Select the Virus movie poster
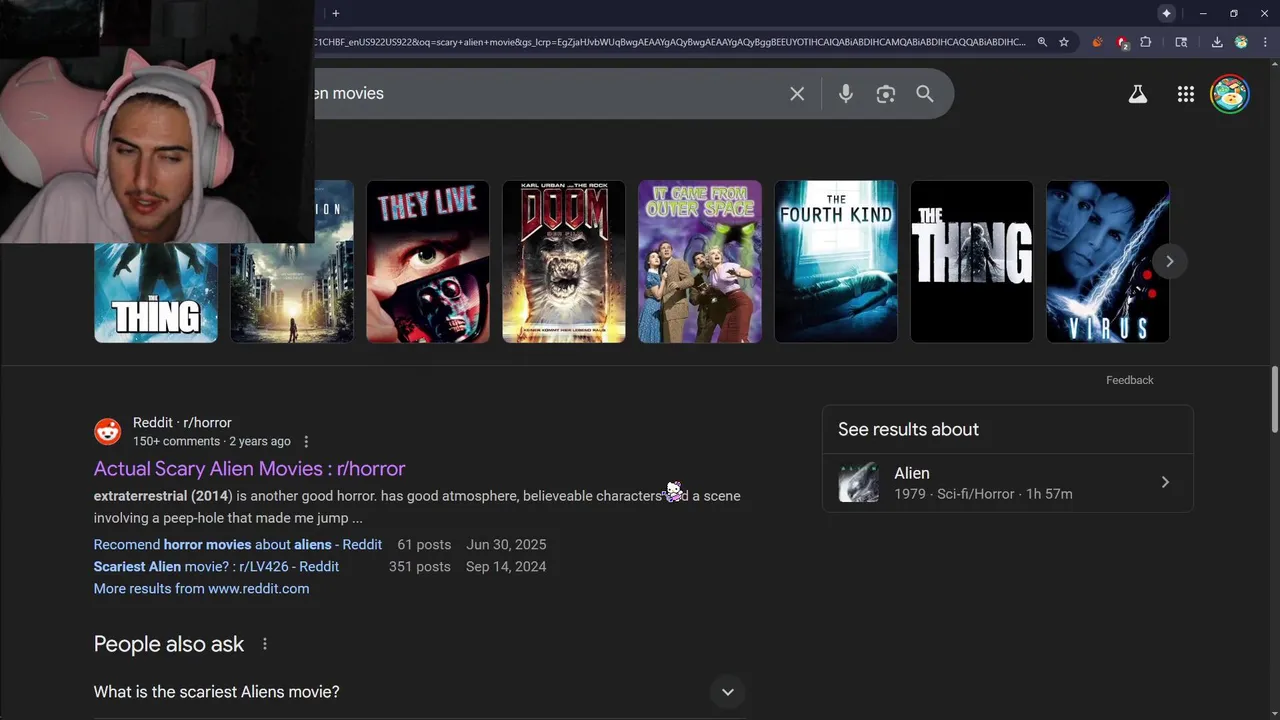The width and height of the screenshot is (1280, 720). pyautogui.click(x=1108, y=261)
